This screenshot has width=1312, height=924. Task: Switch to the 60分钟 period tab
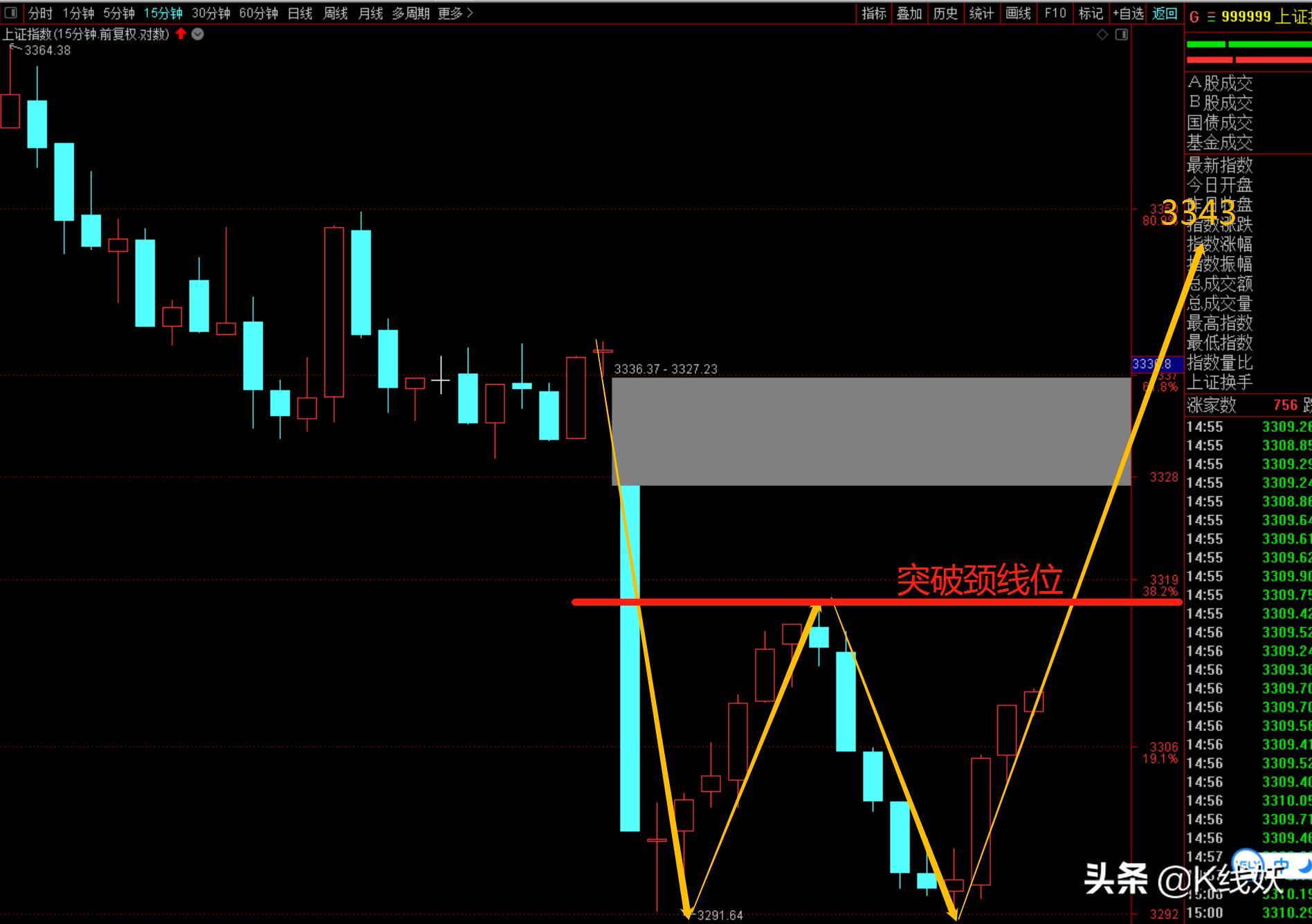click(259, 13)
